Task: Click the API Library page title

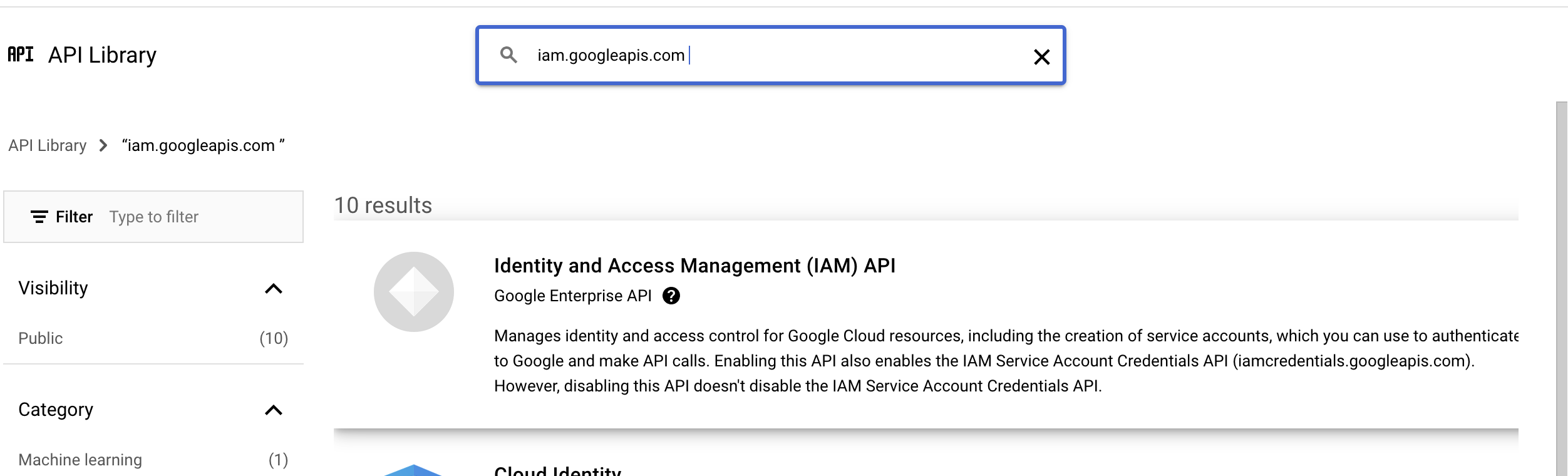Action: [102, 55]
